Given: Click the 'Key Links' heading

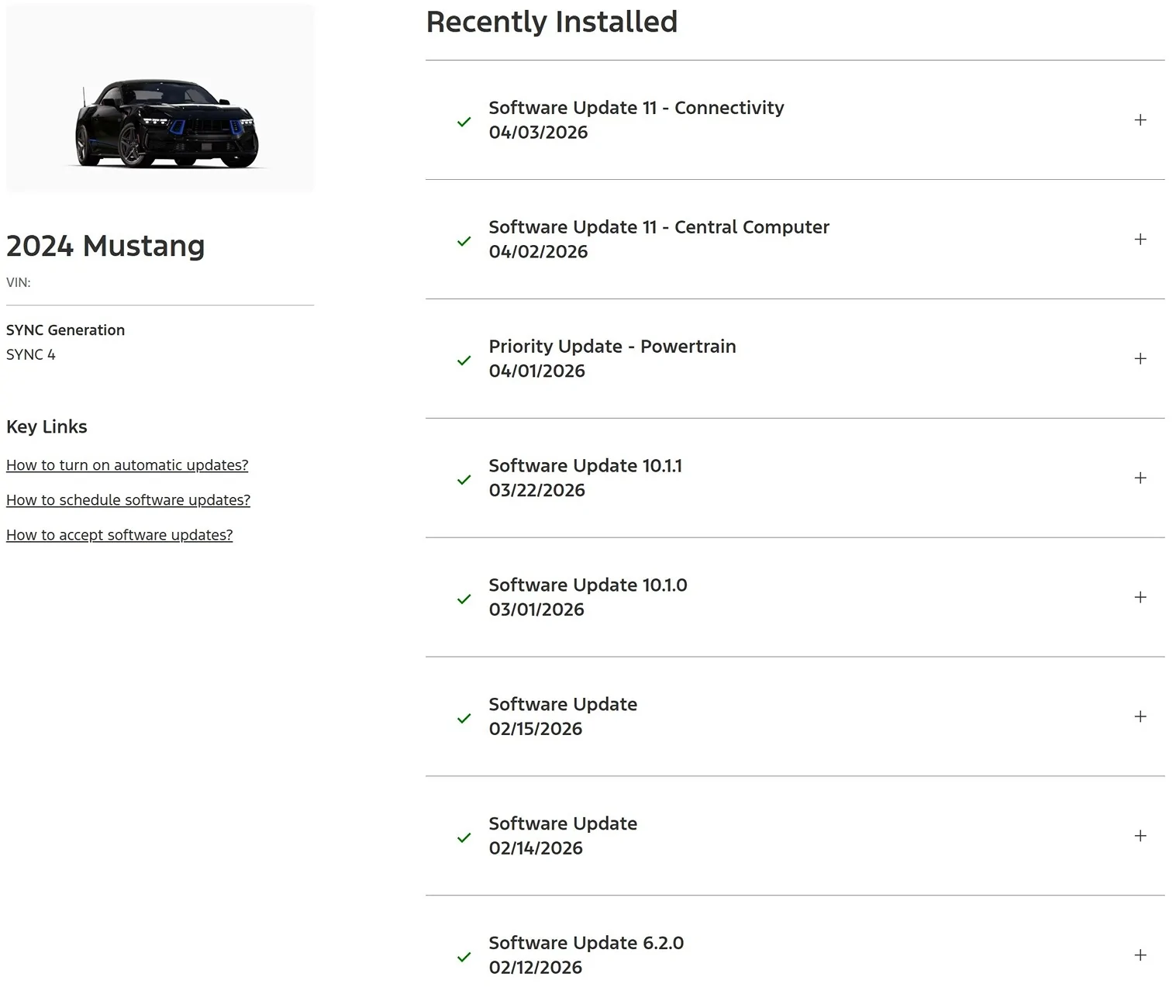Looking at the screenshot, I should click(47, 427).
